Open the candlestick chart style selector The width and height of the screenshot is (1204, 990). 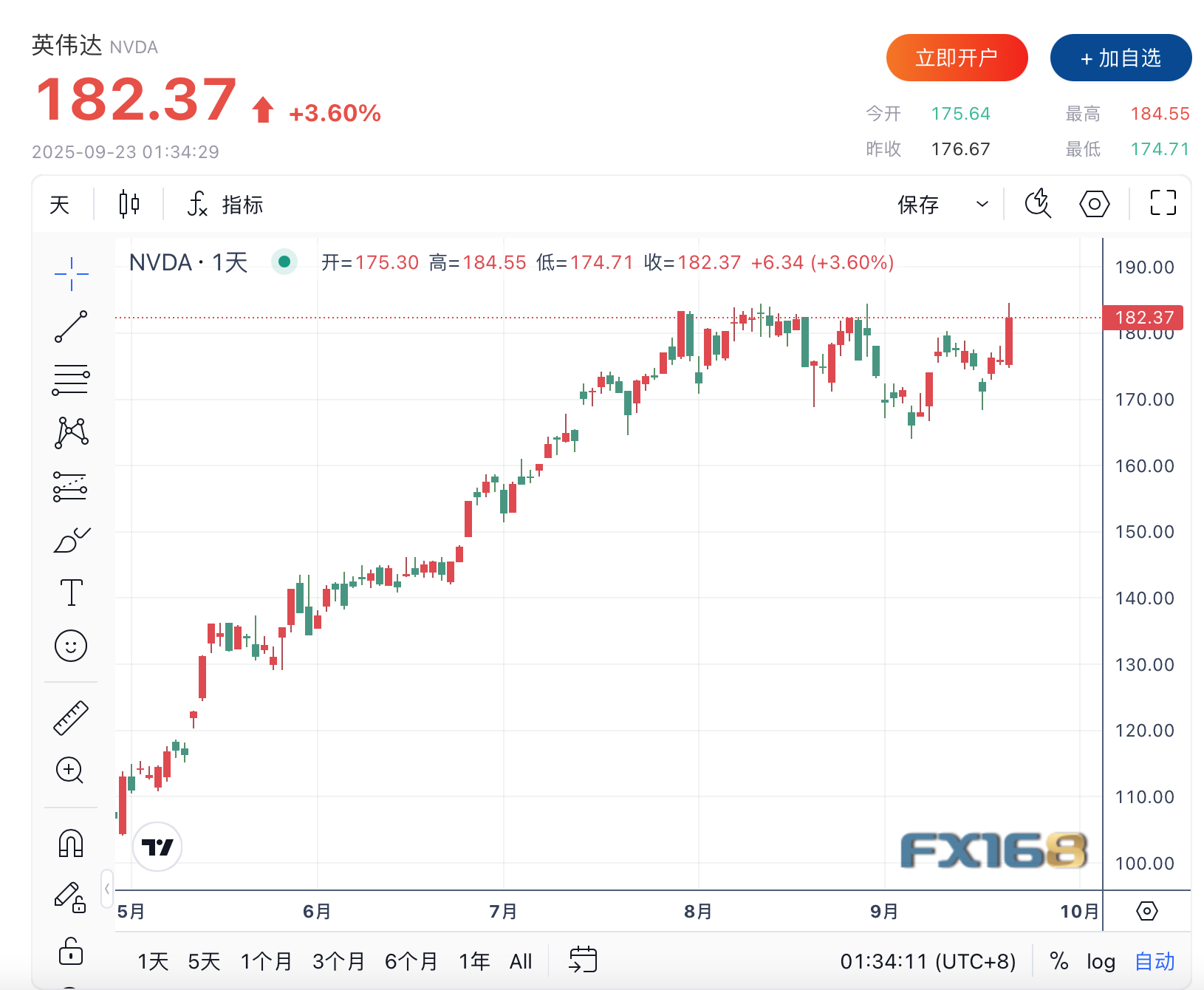coord(129,203)
